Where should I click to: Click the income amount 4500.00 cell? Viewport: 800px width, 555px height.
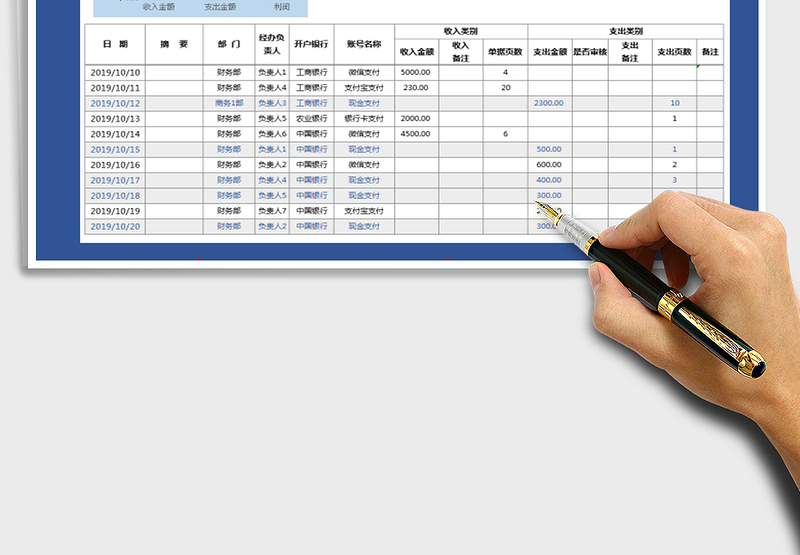[416, 134]
